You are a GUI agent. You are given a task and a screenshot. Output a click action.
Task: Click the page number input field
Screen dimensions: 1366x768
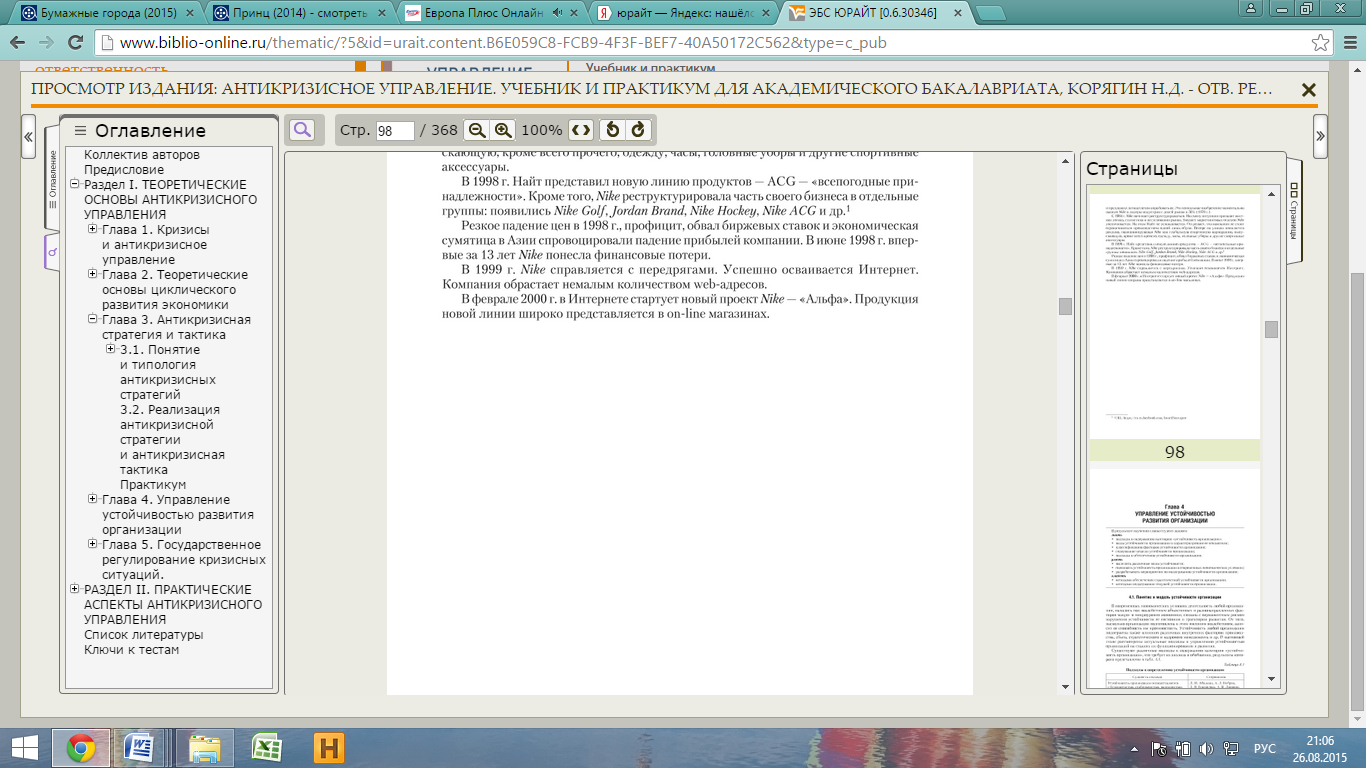coord(395,131)
